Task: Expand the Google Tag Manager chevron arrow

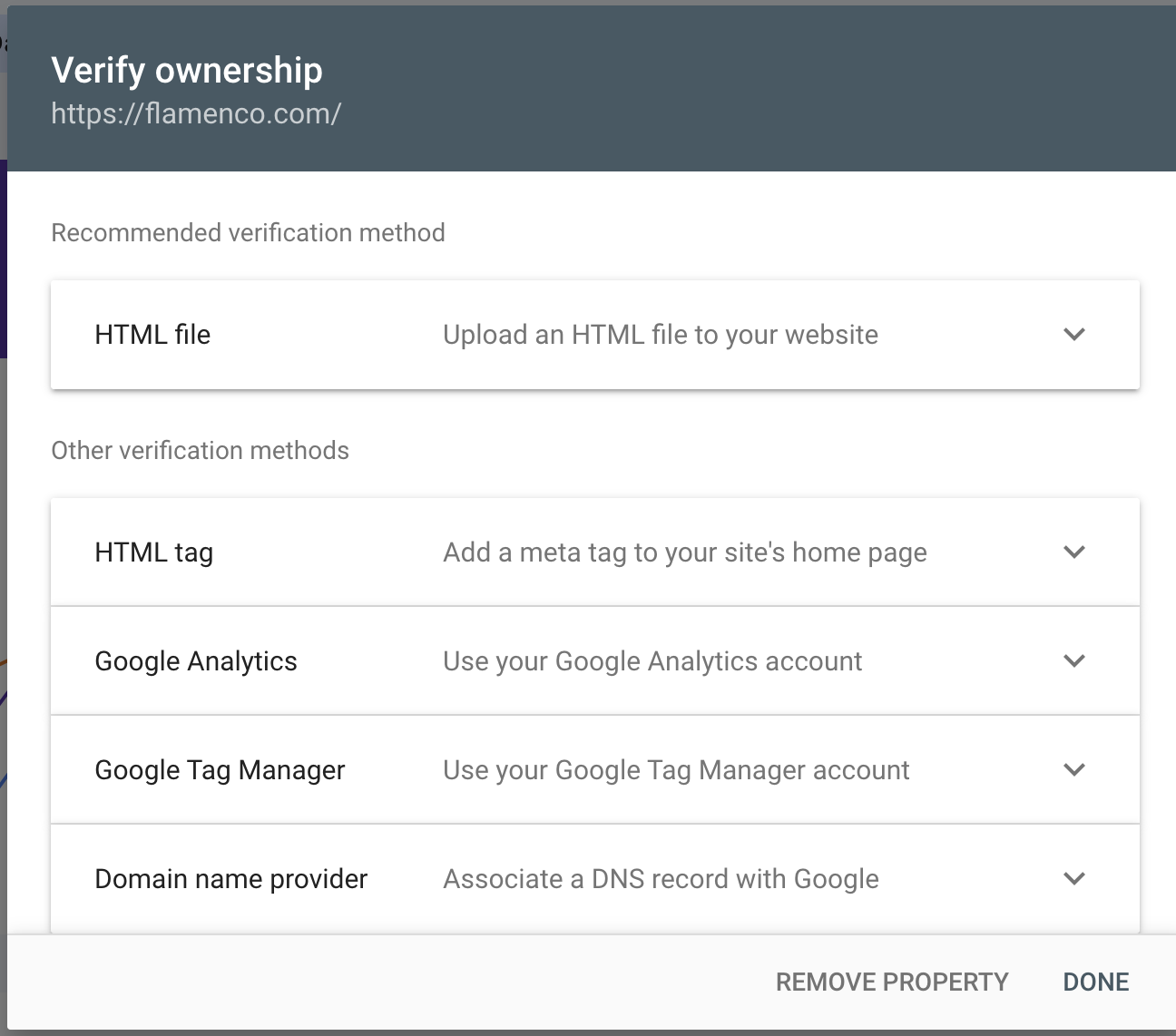Action: [x=1074, y=770]
